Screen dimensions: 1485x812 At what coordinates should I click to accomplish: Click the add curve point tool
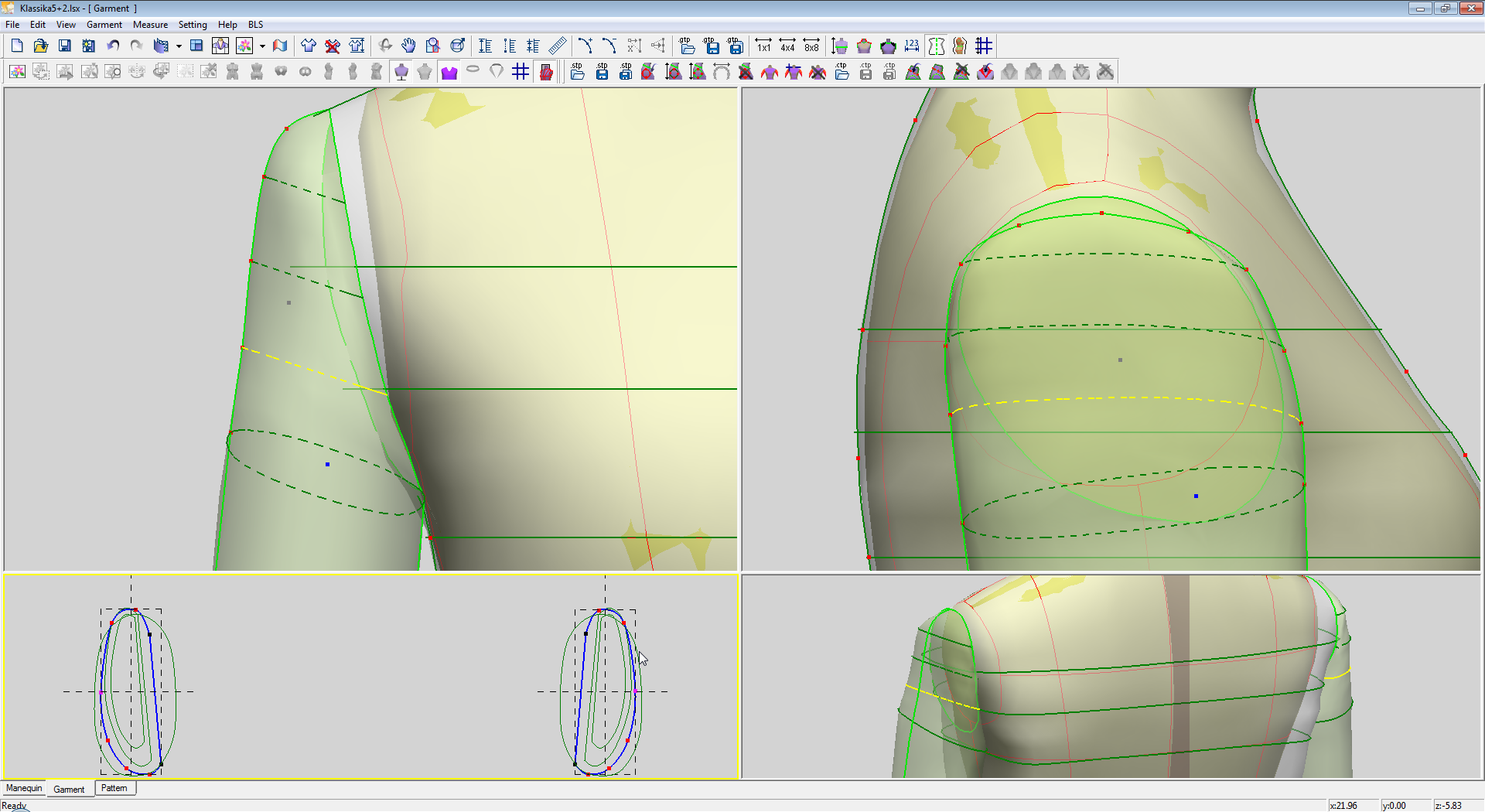(585, 46)
